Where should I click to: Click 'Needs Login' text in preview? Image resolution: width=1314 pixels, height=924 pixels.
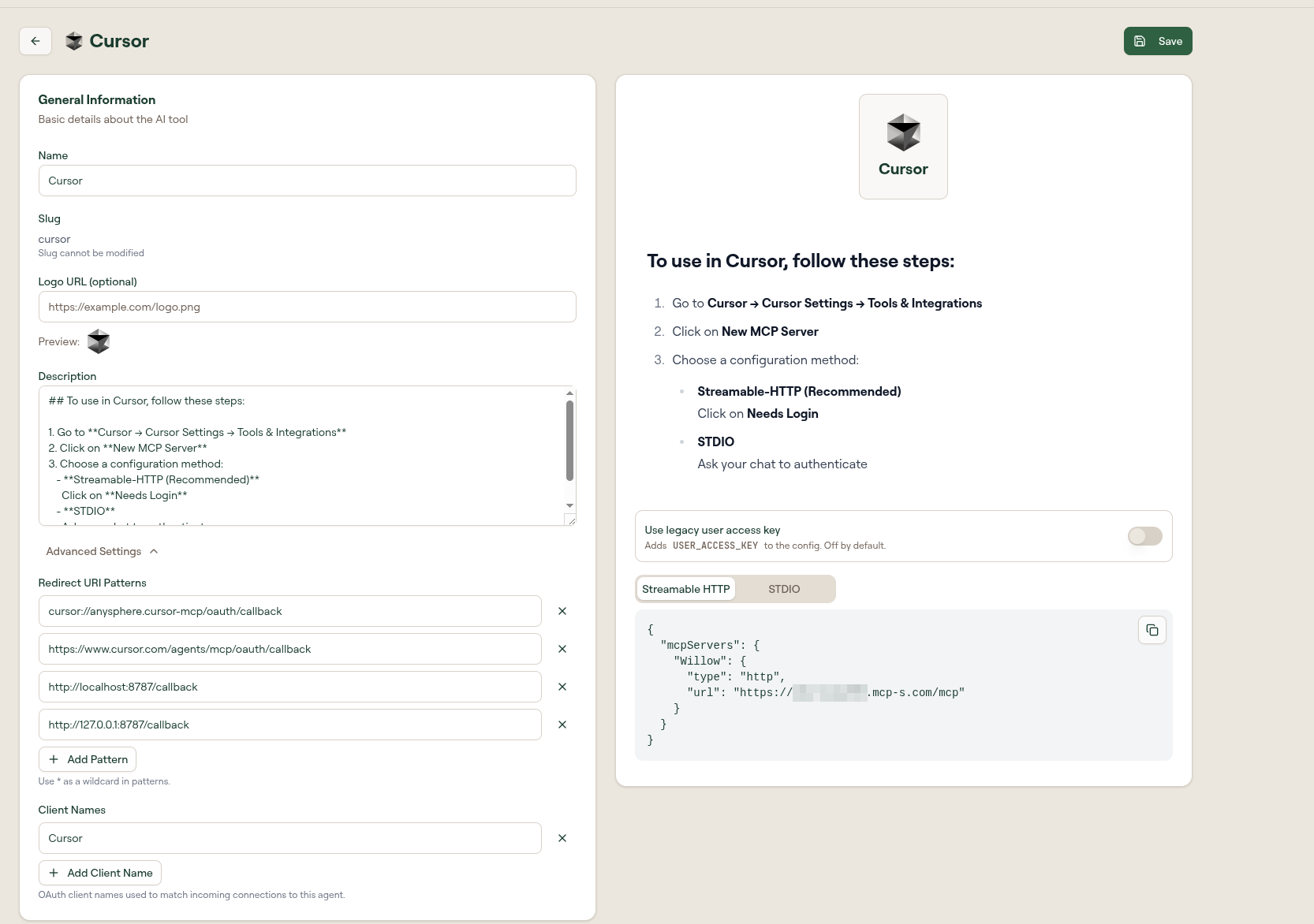782,413
